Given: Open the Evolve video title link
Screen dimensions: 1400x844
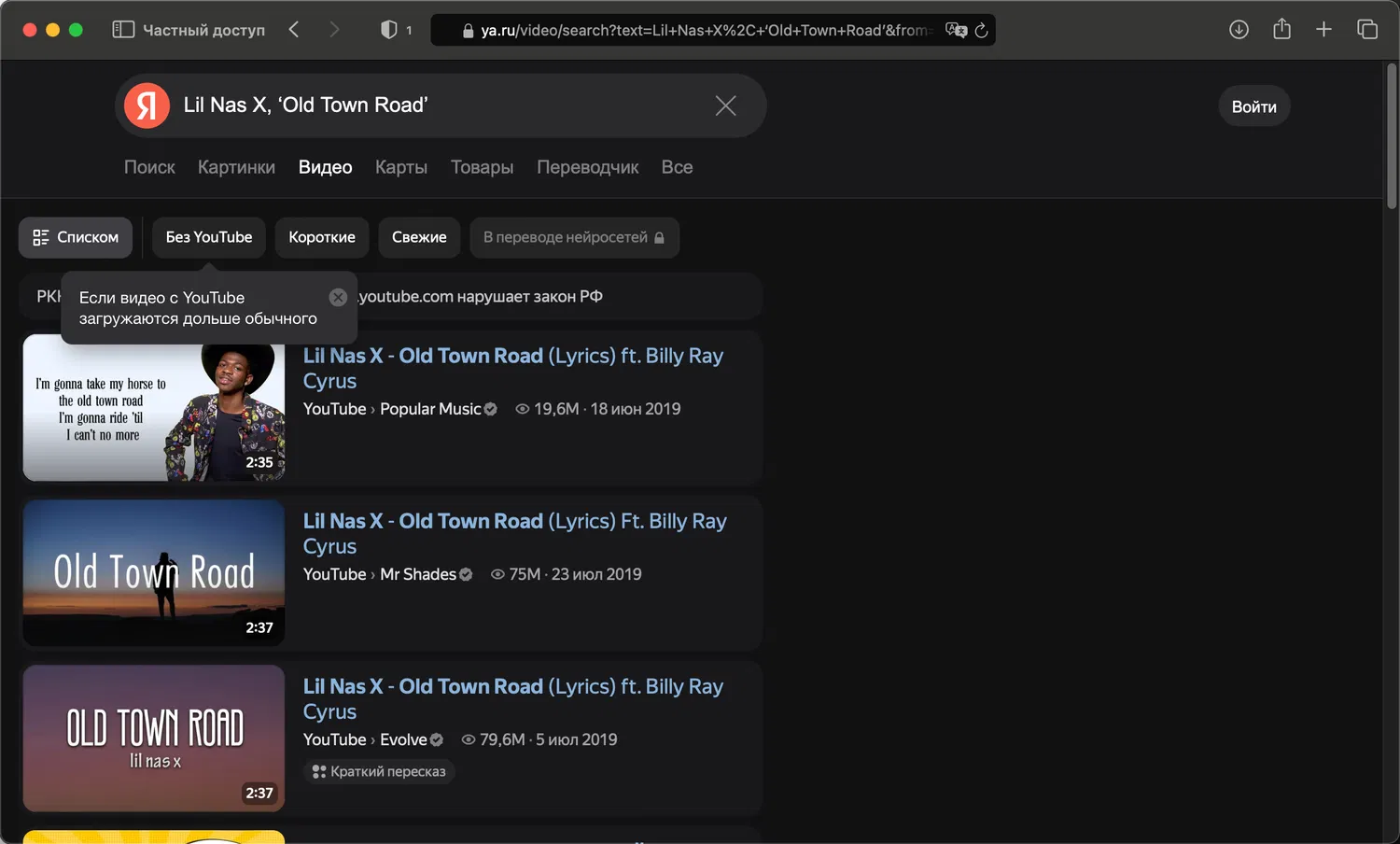Looking at the screenshot, I should [513, 698].
